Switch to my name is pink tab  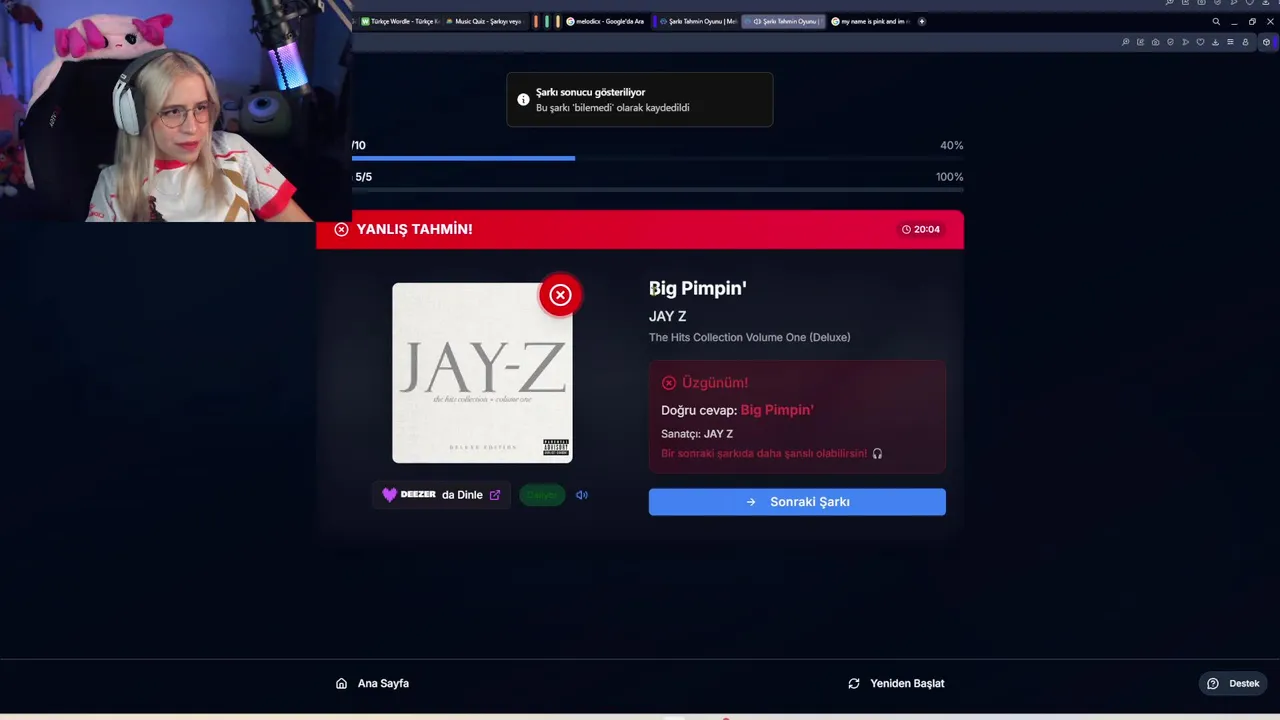pos(870,21)
